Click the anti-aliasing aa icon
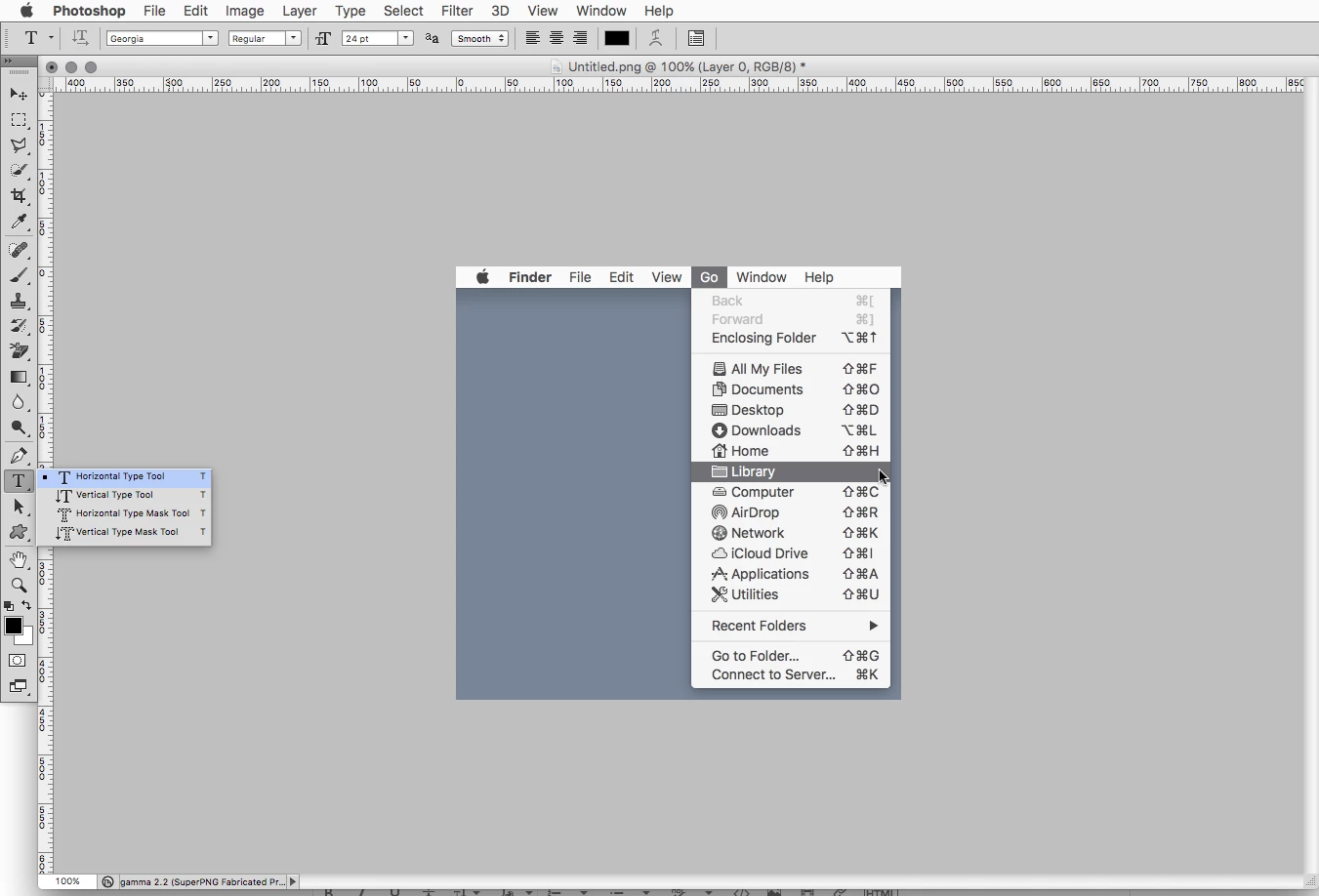 [432, 38]
